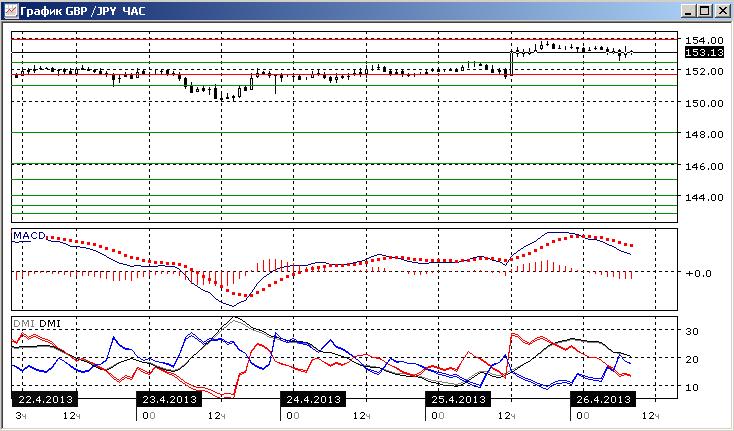Select the 25.4.2013 date marker
This screenshot has height=431, width=734.
tap(458, 400)
